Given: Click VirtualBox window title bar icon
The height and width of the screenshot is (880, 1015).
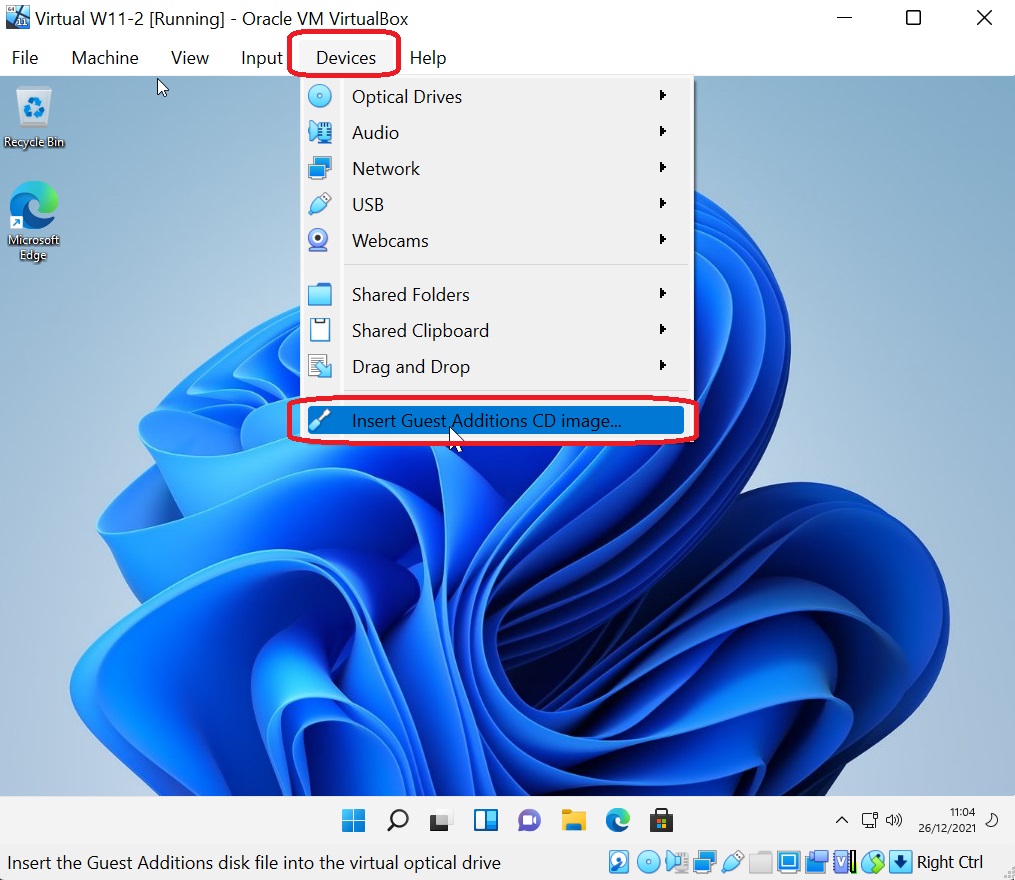Looking at the screenshot, I should coord(17,17).
